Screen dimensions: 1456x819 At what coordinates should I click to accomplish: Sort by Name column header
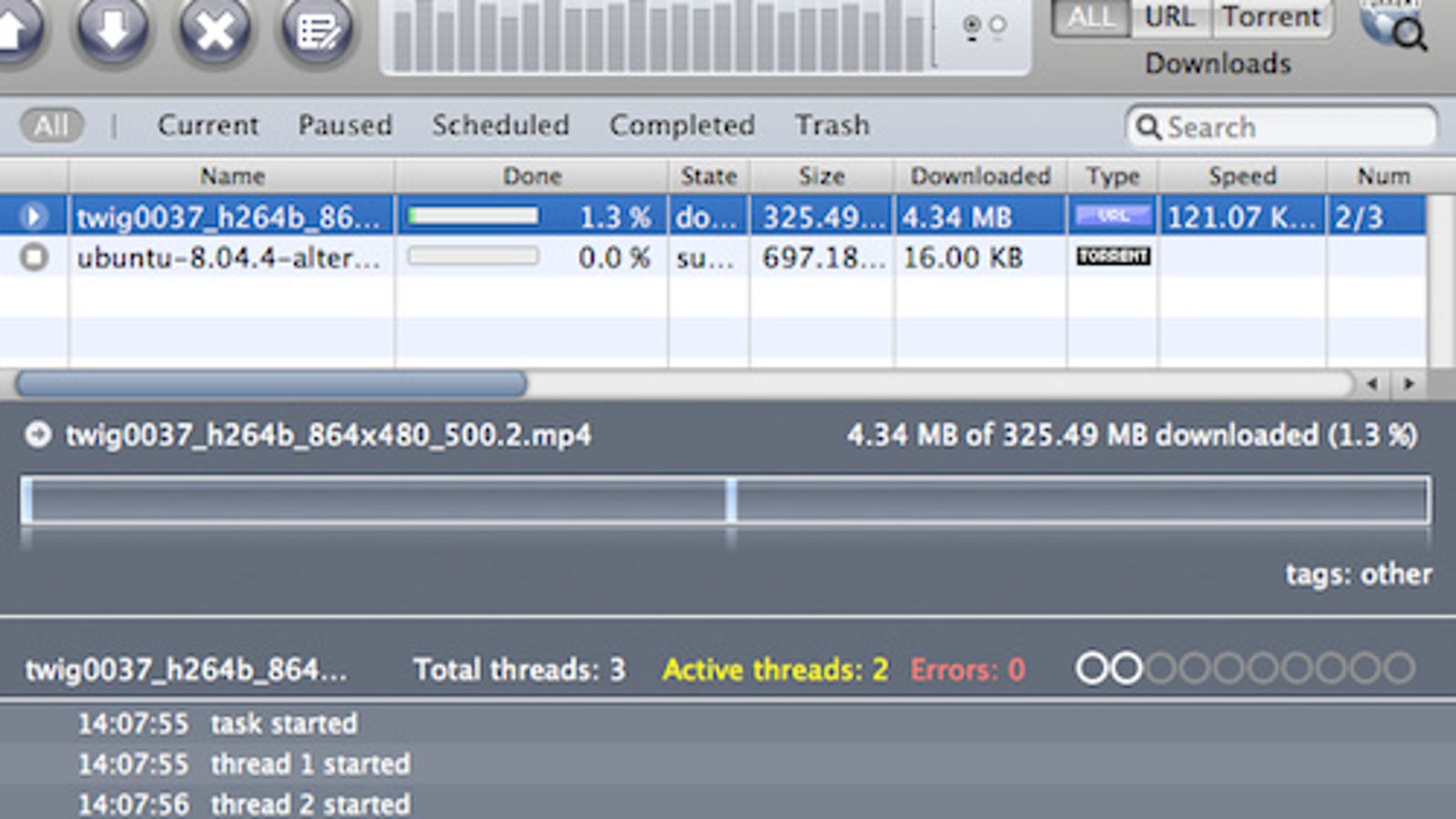232,176
